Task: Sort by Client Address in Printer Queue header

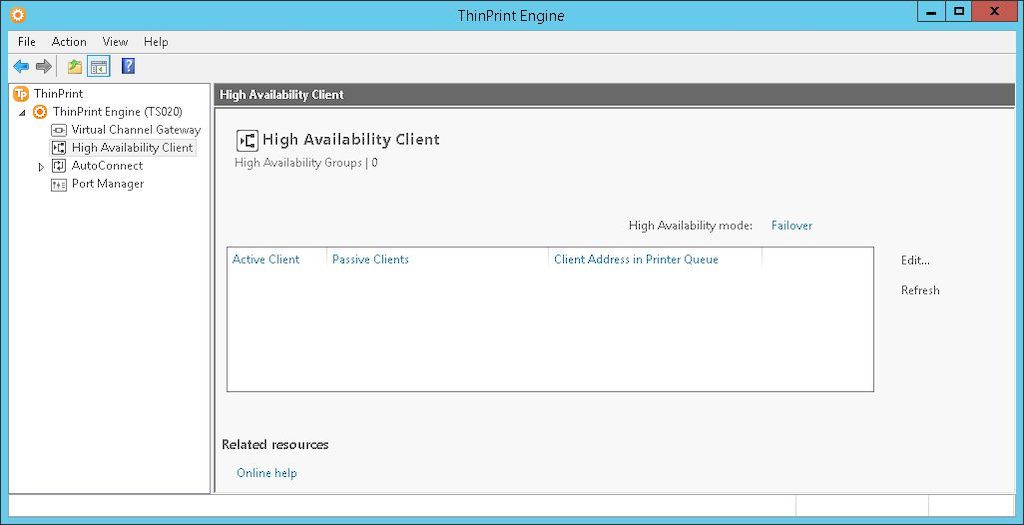Action: 636,259
